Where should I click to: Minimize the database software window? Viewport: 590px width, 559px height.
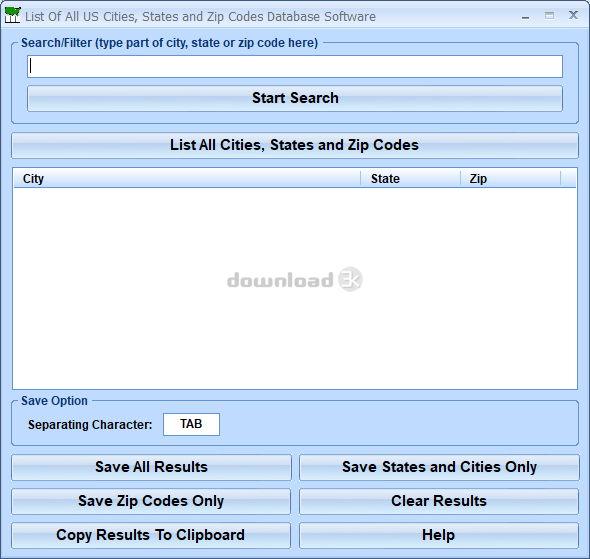click(x=526, y=16)
